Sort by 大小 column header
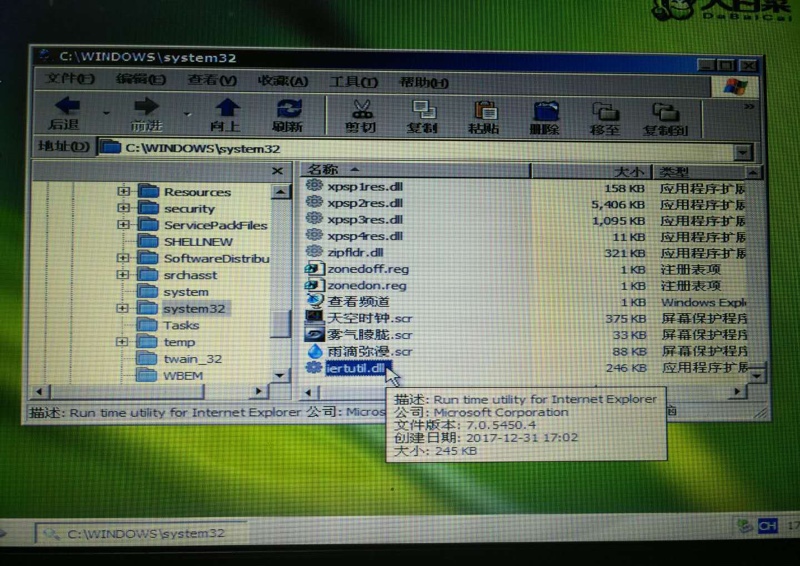The height and width of the screenshot is (566, 800). click(x=592, y=171)
